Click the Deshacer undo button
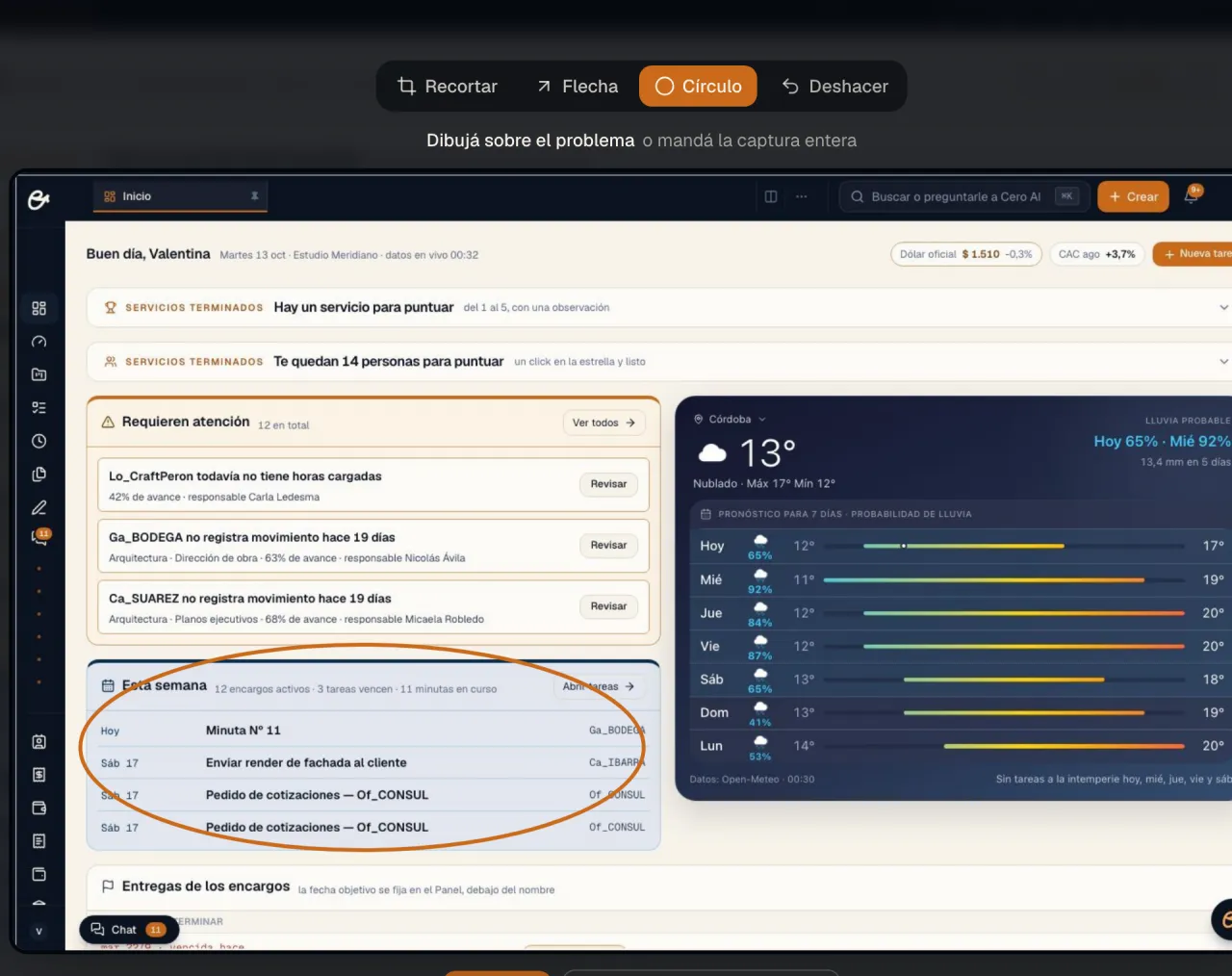This screenshot has height=976, width=1232. point(834,87)
